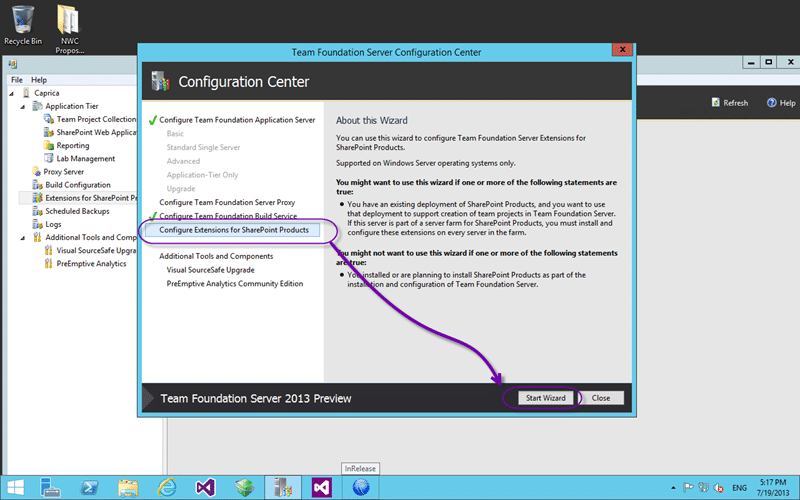Click Additional Tools and Components in wizard list
The height and width of the screenshot is (500, 800).
click(x=216, y=256)
